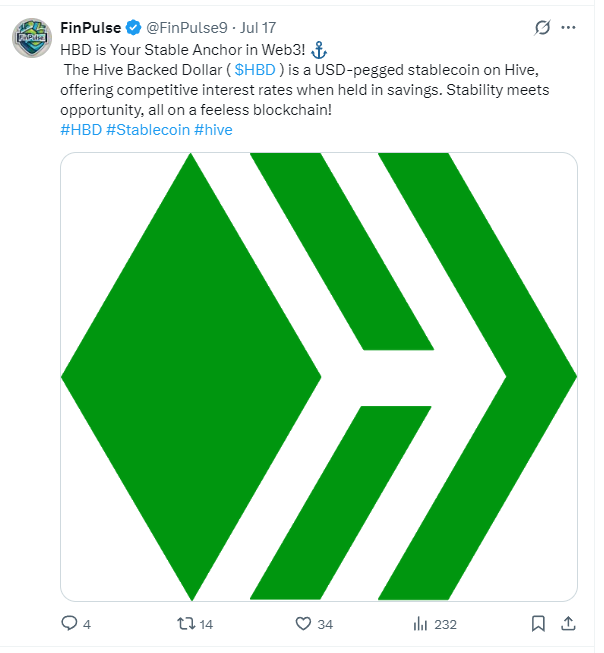Open the FinPulse profile avatar
The height and width of the screenshot is (653, 604).
pos(32,37)
